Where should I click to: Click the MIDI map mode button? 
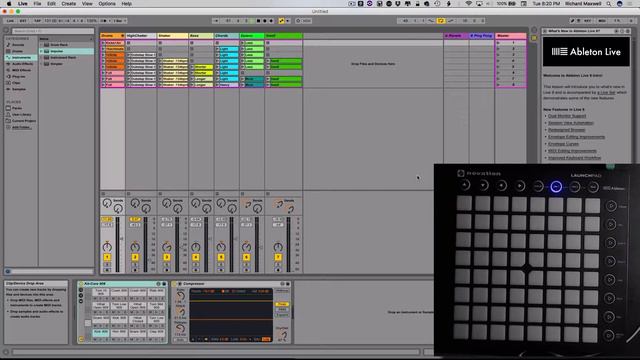[x=602, y=20]
